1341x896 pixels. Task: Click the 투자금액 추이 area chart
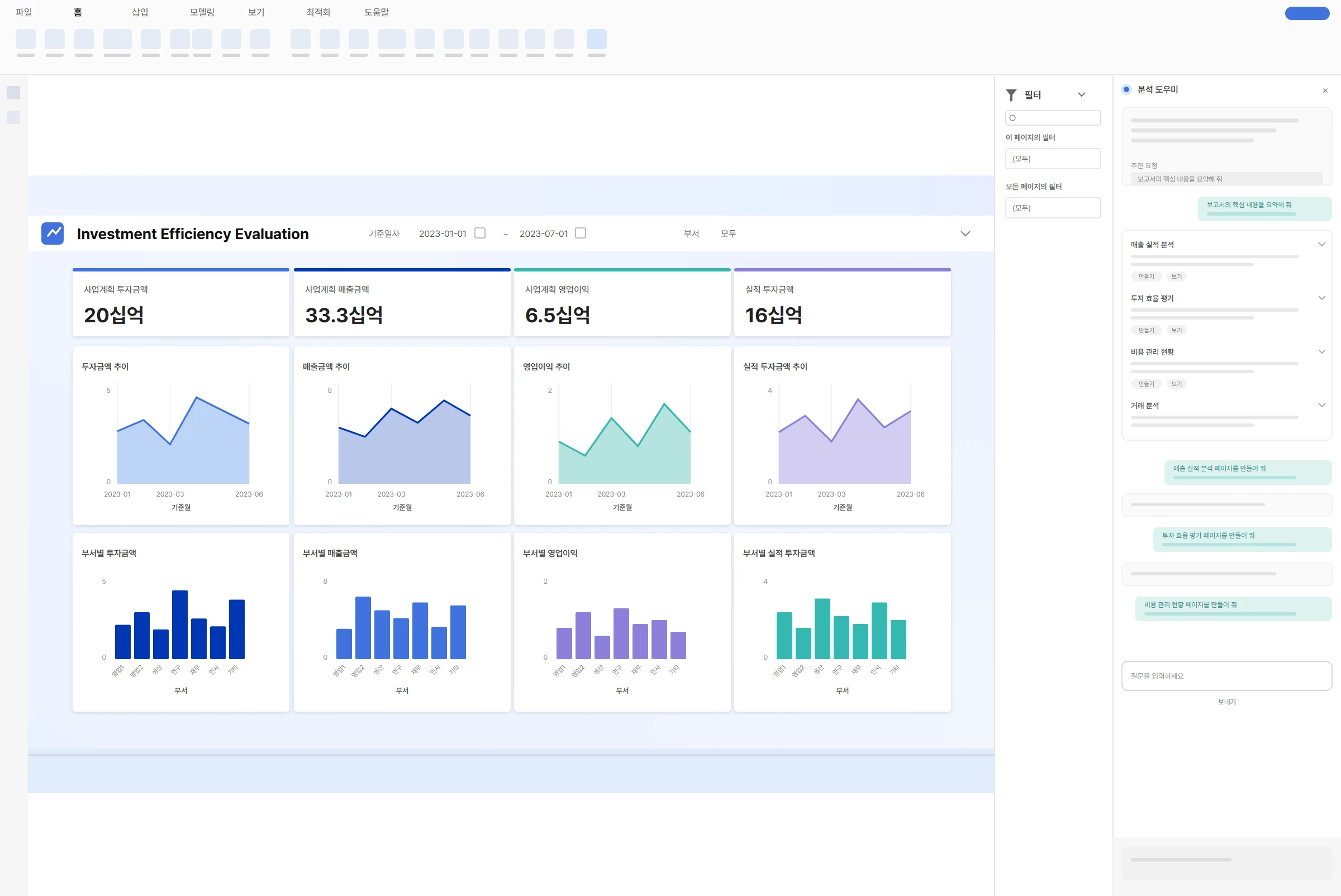pos(180,435)
